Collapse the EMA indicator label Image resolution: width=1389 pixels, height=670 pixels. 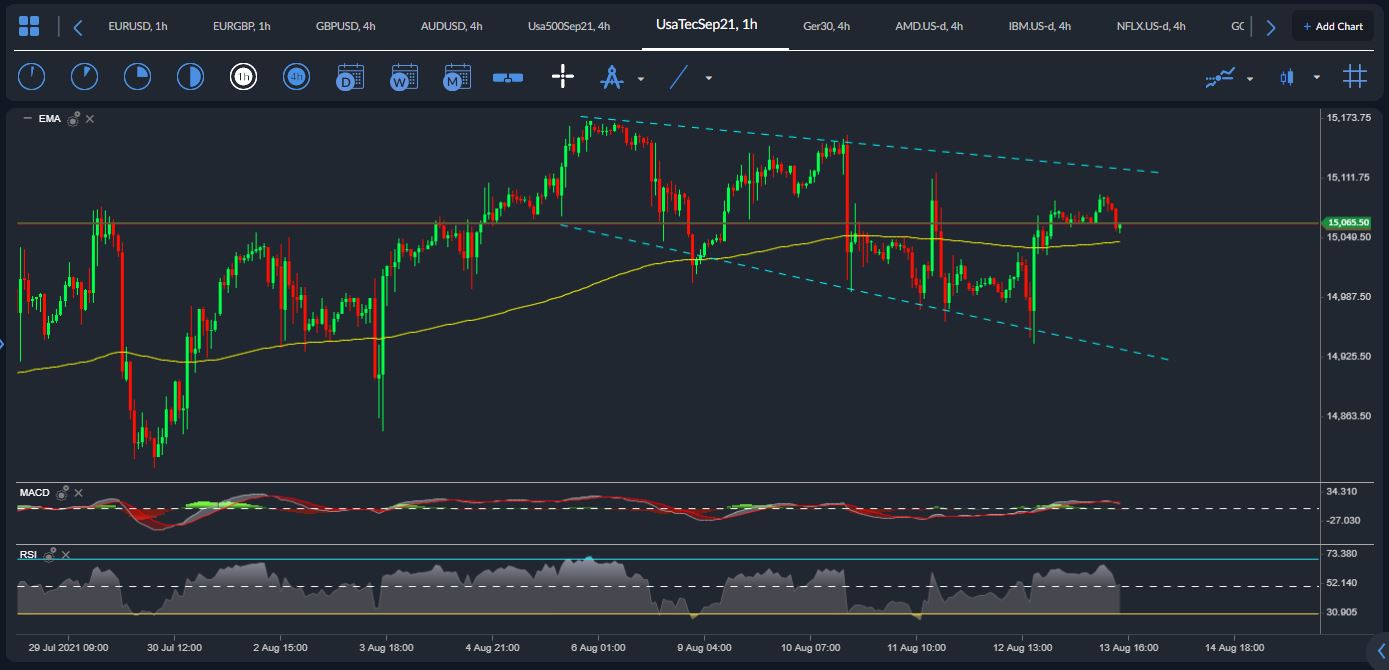point(27,119)
